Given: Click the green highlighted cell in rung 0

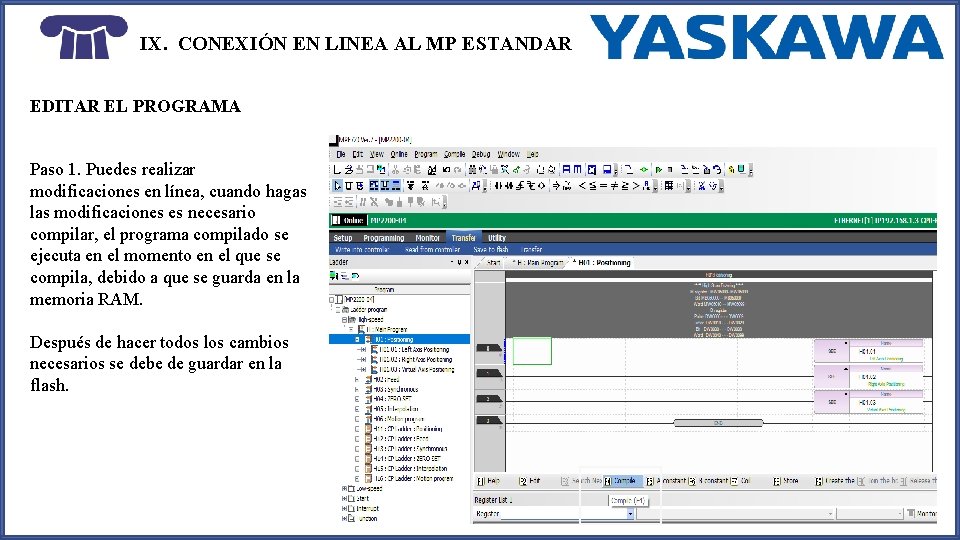Looking at the screenshot, I should pyautogui.click(x=532, y=351).
